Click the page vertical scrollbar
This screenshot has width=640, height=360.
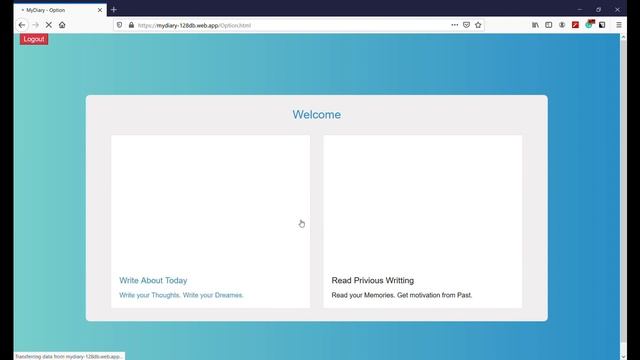pos(623,191)
